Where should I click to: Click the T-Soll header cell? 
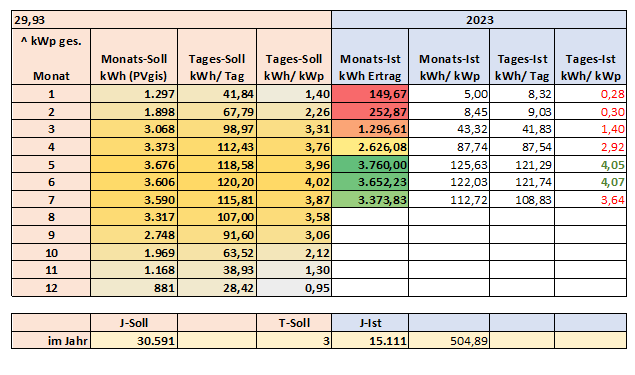coord(294,323)
